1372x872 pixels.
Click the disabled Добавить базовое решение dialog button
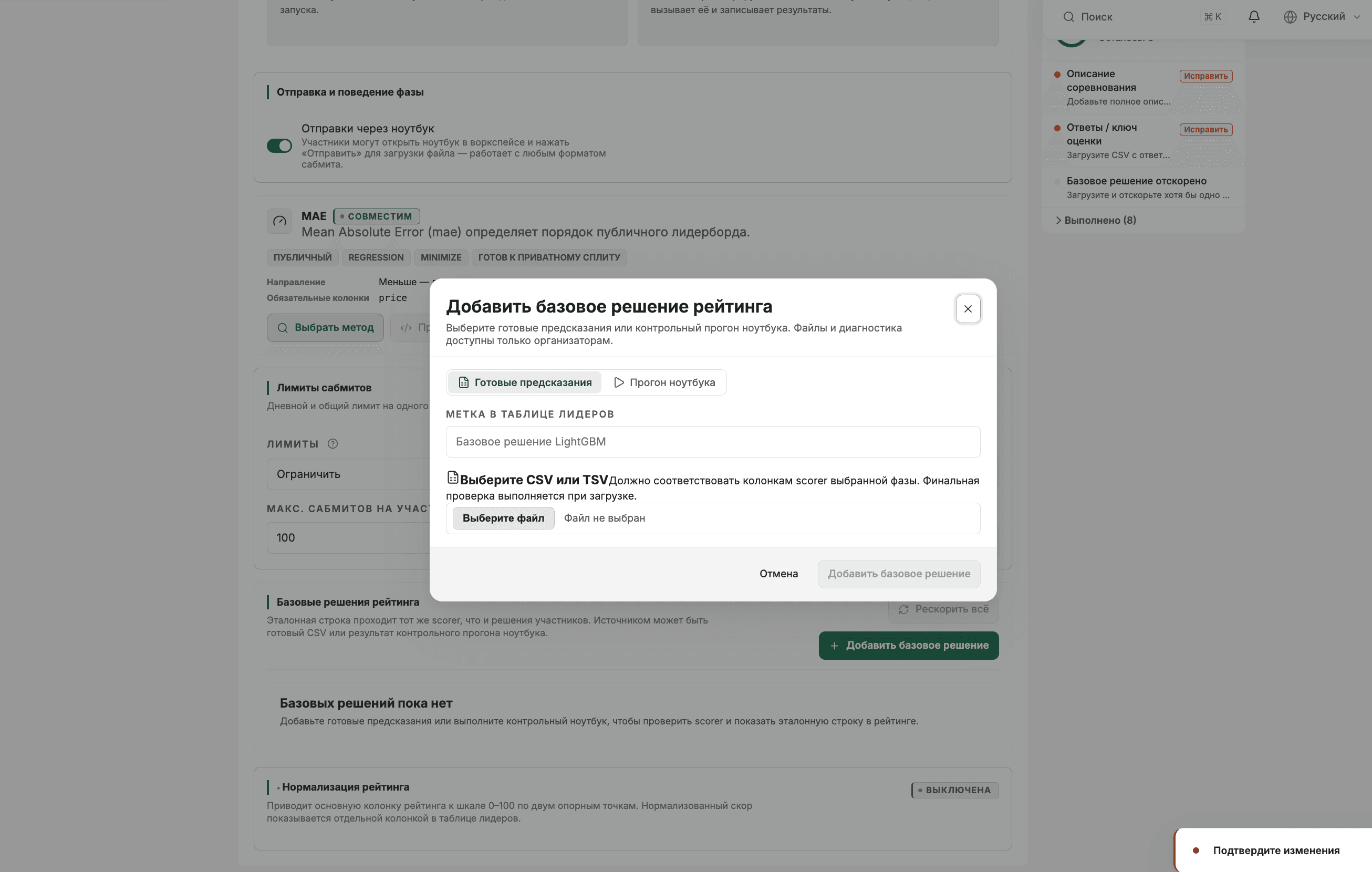coord(899,574)
